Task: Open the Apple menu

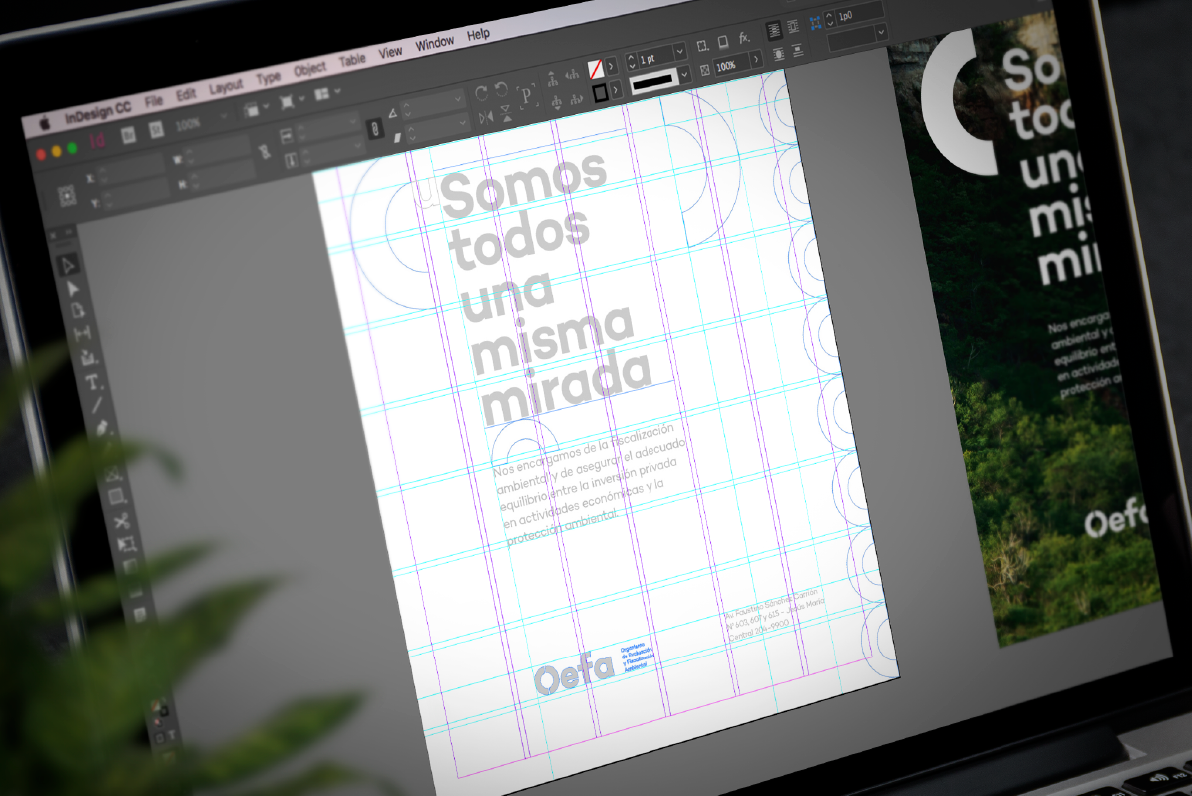Action: tap(44, 122)
